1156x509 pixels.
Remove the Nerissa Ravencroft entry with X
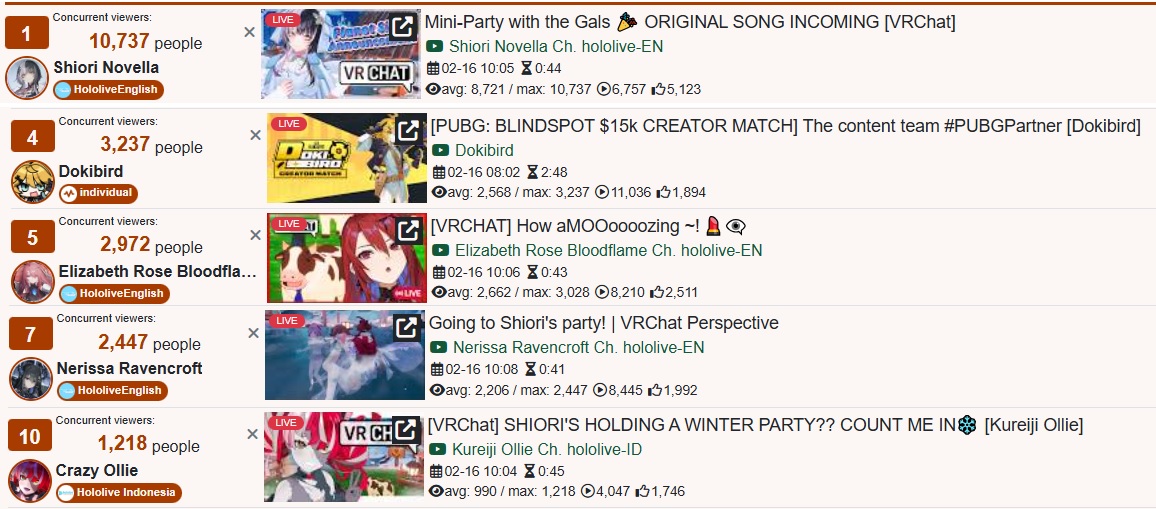coord(253,333)
